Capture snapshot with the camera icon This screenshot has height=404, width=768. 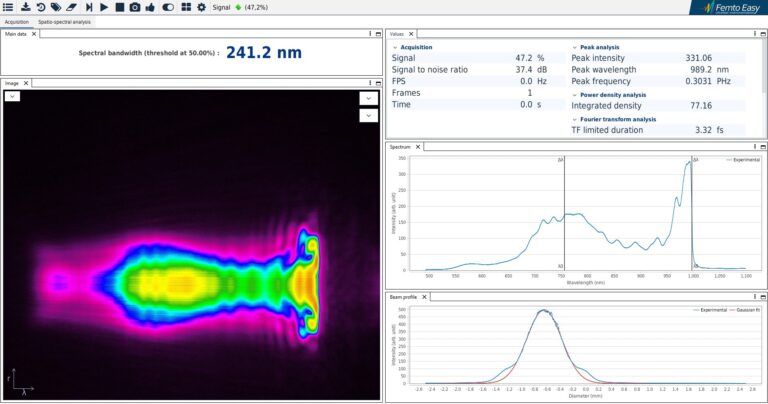point(135,7)
